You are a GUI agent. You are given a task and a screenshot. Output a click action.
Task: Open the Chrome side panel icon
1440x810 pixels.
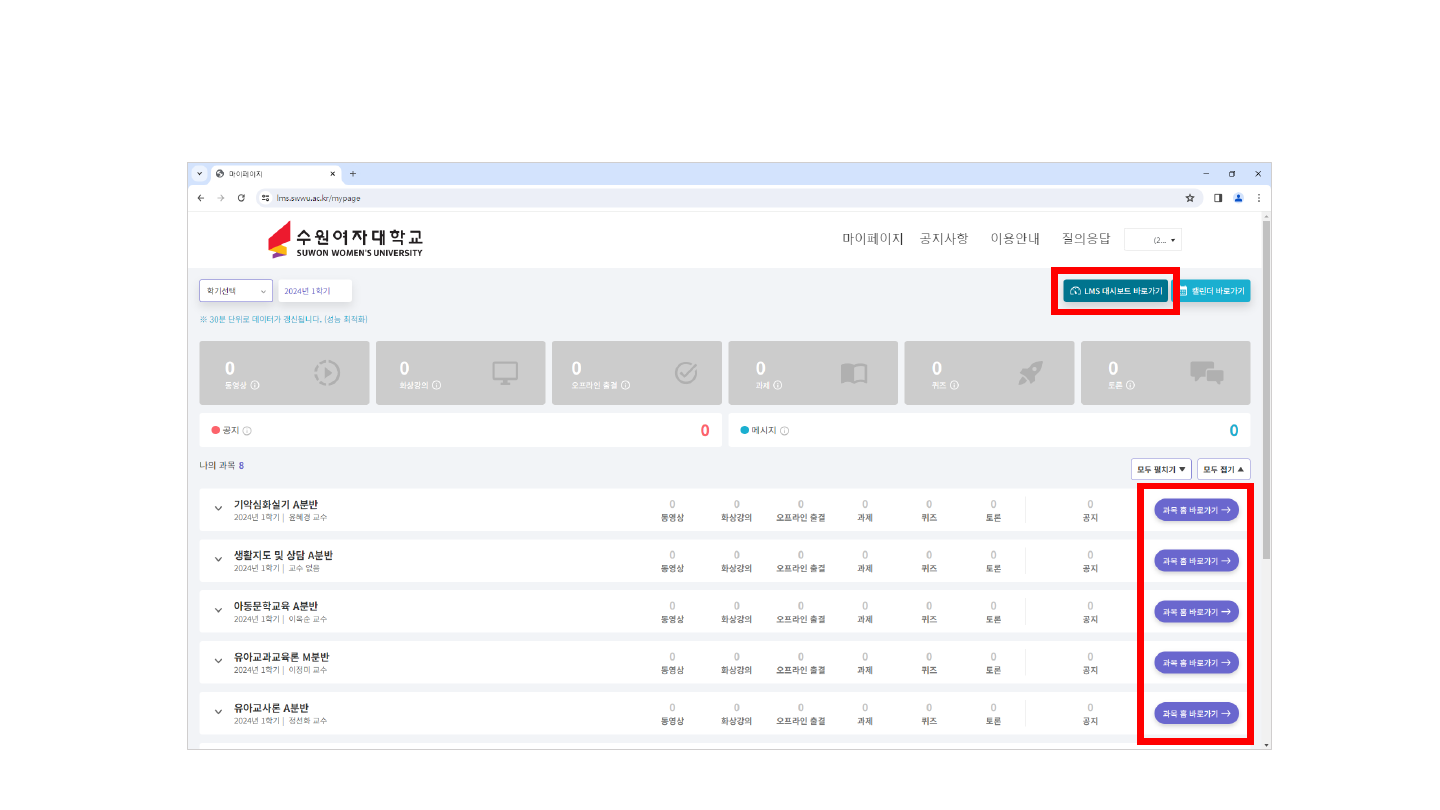tap(1218, 198)
